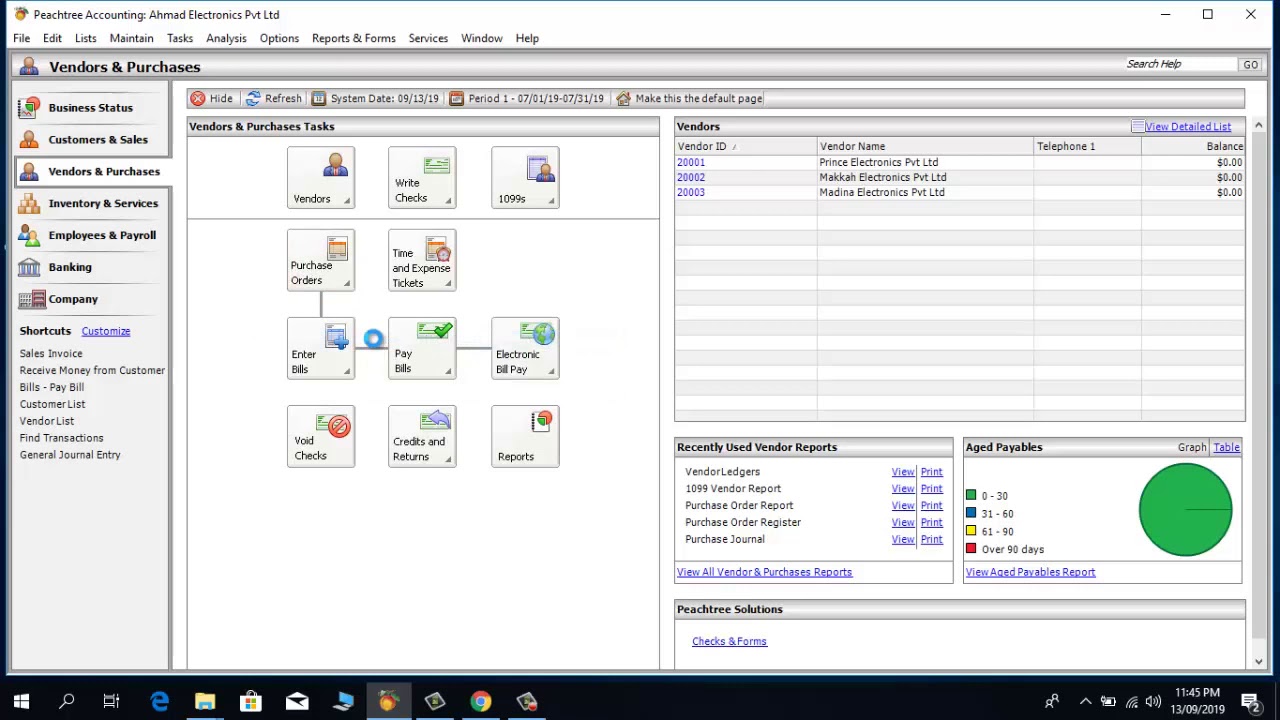Expand Time and Expense Tickets dropdown arrow
This screenshot has height=720, width=1280.
click(x=448, y=284)
